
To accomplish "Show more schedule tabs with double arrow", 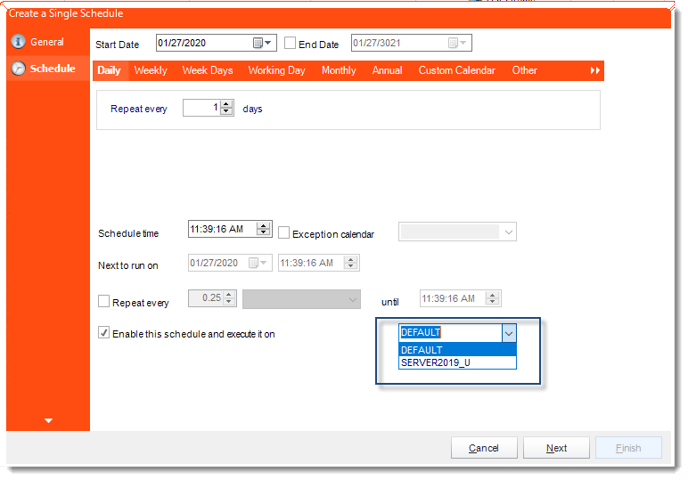I will point(595,71).
